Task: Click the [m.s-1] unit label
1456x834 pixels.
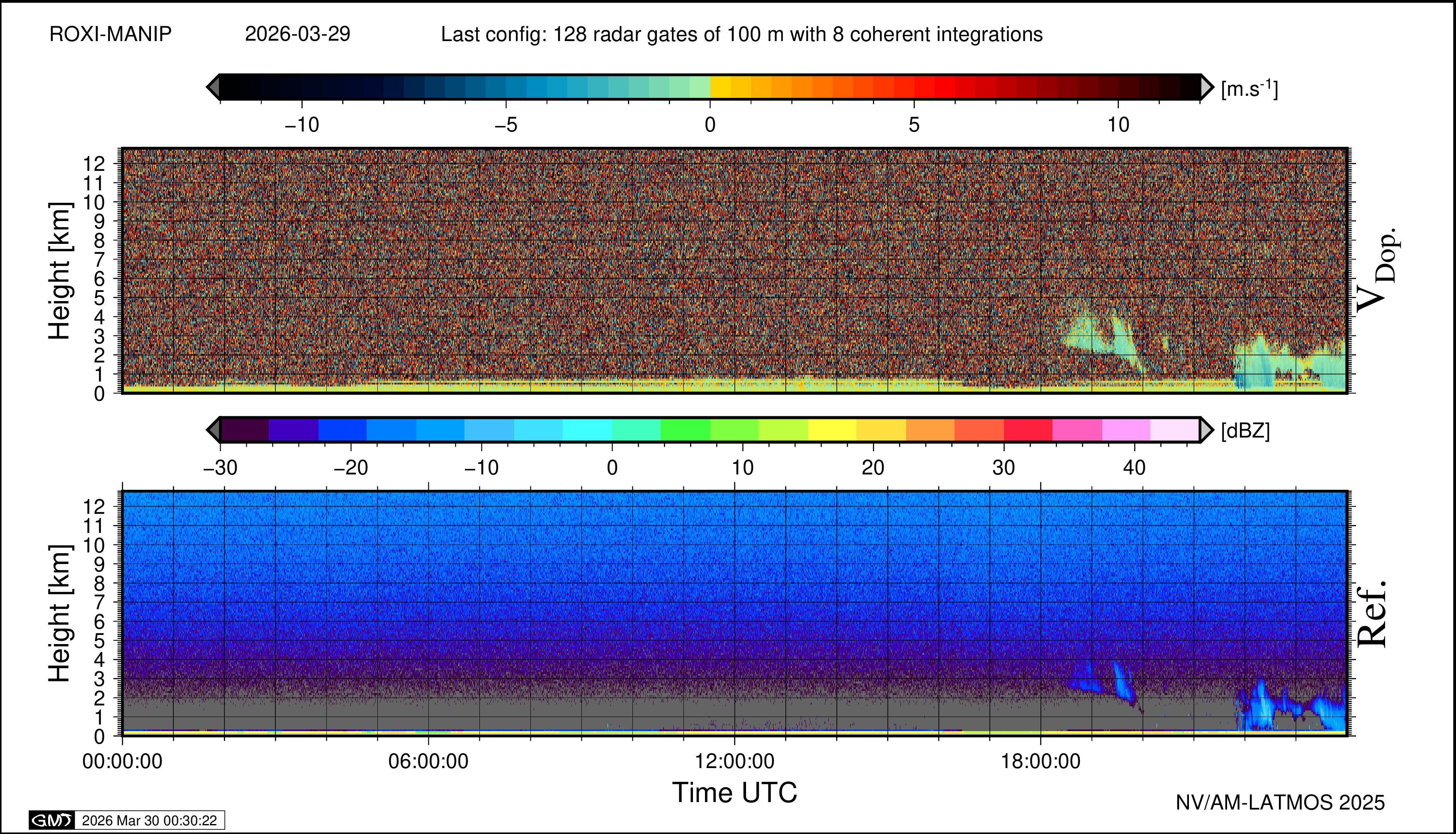Action: 1249,89
